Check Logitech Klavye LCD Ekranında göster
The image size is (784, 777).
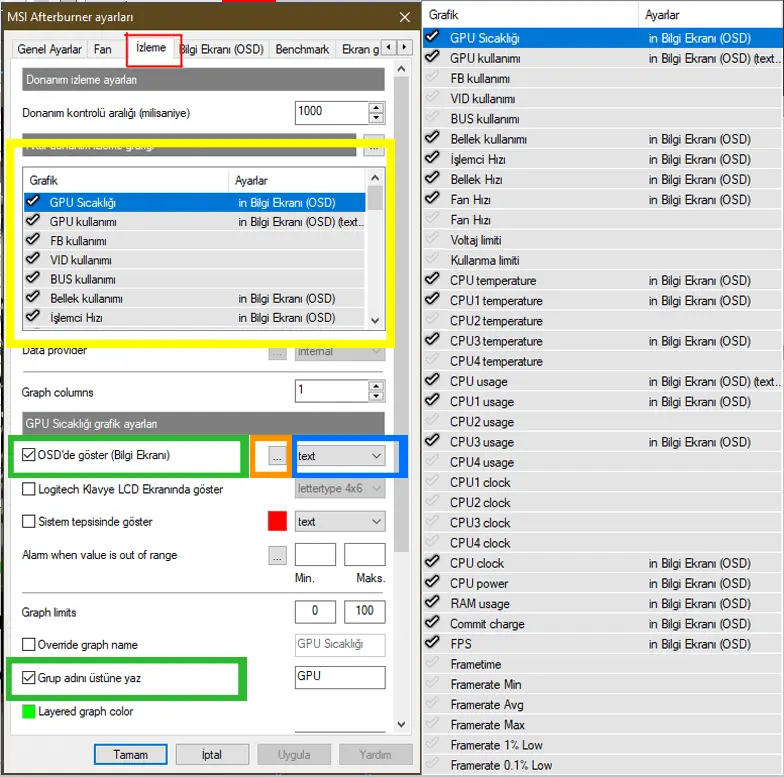click(28, 488)
